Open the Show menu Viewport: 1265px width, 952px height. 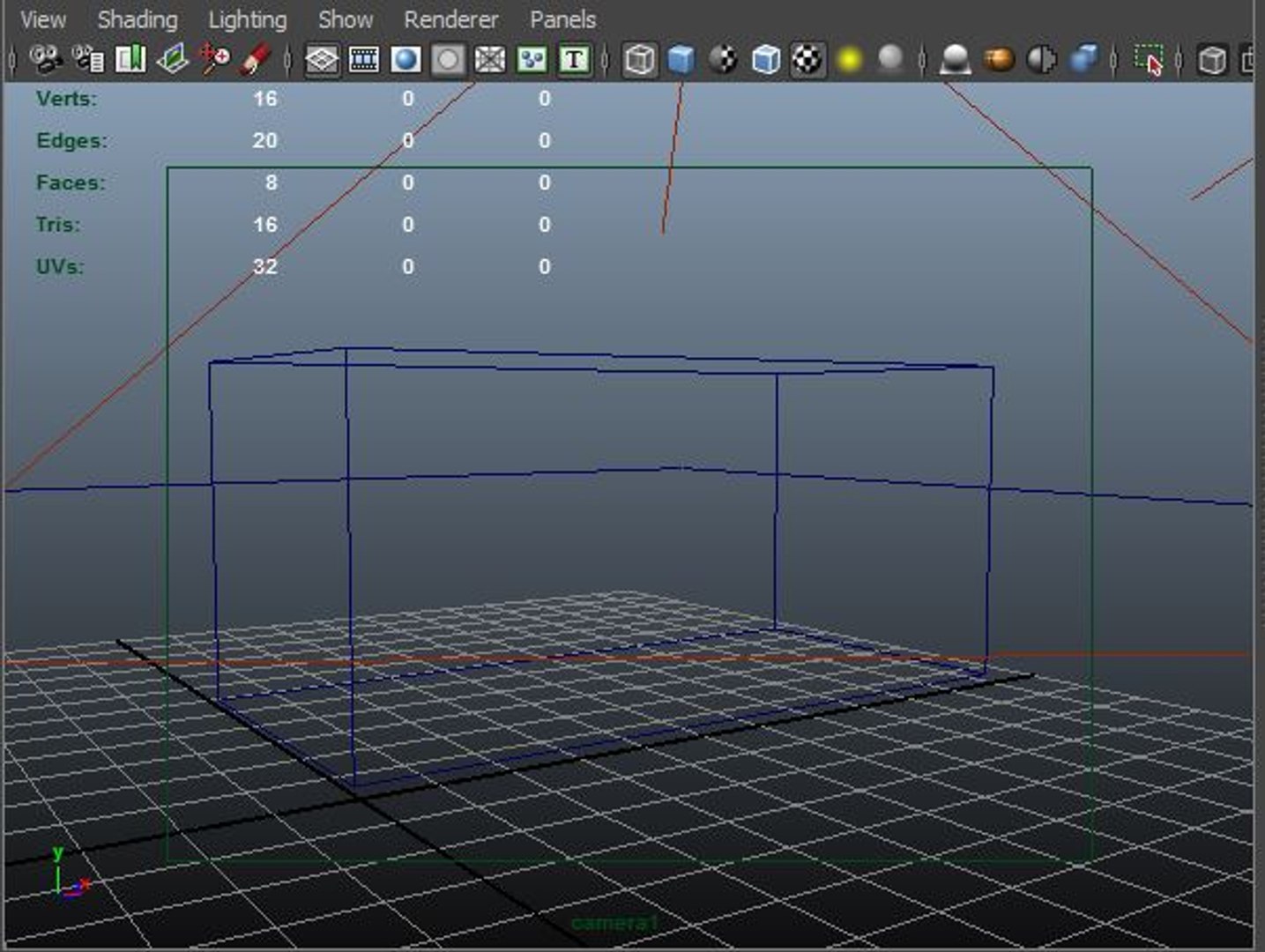click(346, 19)
